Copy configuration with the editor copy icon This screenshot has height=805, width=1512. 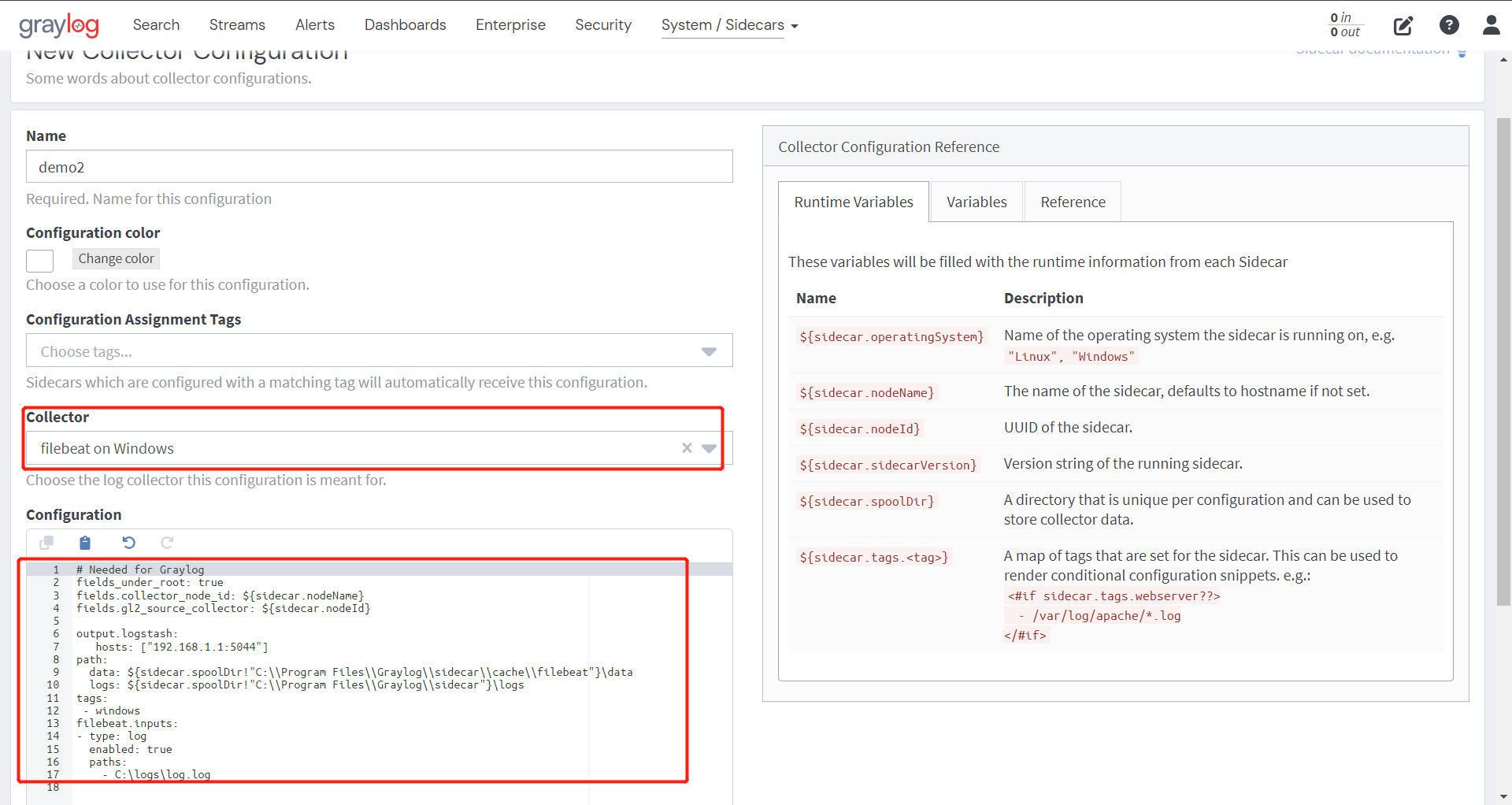pyautogui.click(x=46, y=543)
